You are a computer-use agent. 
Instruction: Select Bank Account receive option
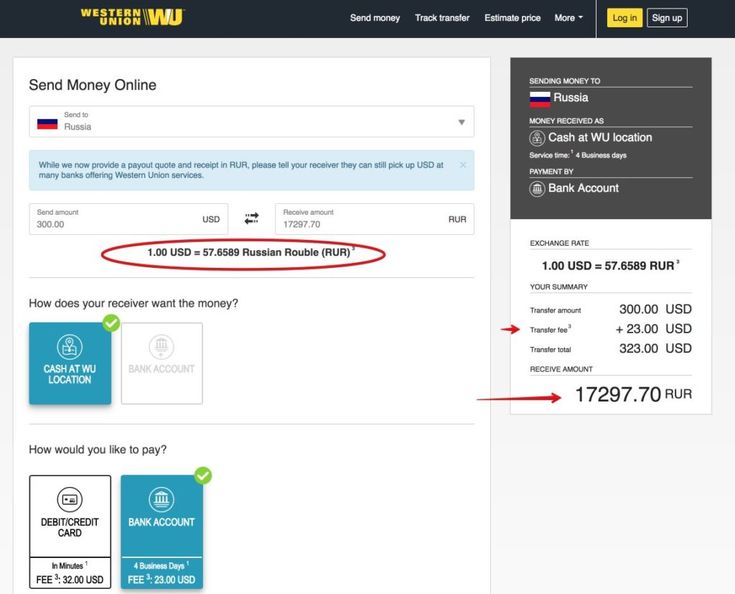coord(162,363)
